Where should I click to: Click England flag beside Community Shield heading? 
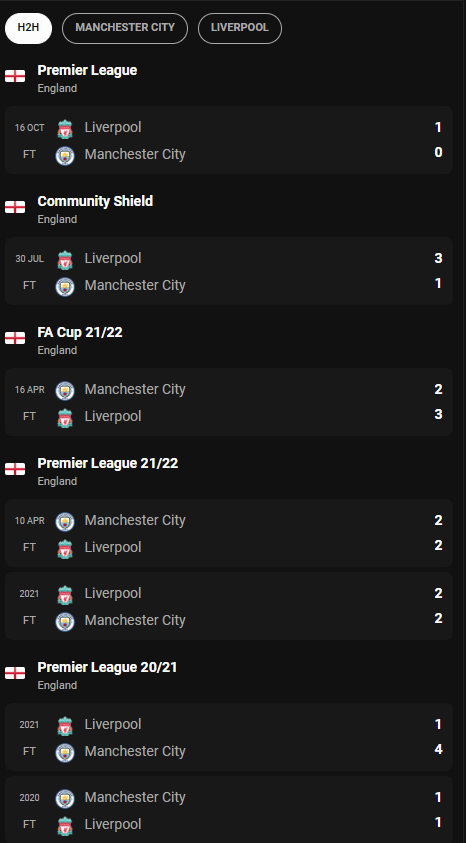click(x=15, y=207)
